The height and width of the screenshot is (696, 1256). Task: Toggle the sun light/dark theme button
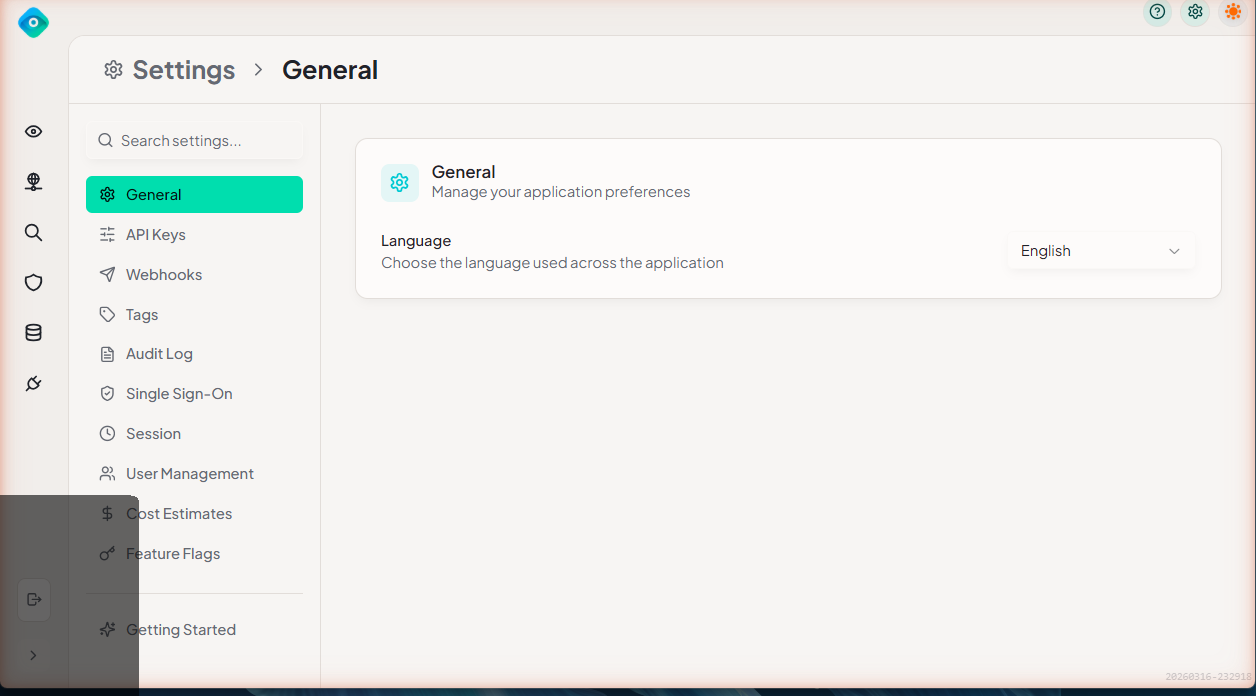pos(1233,12)
